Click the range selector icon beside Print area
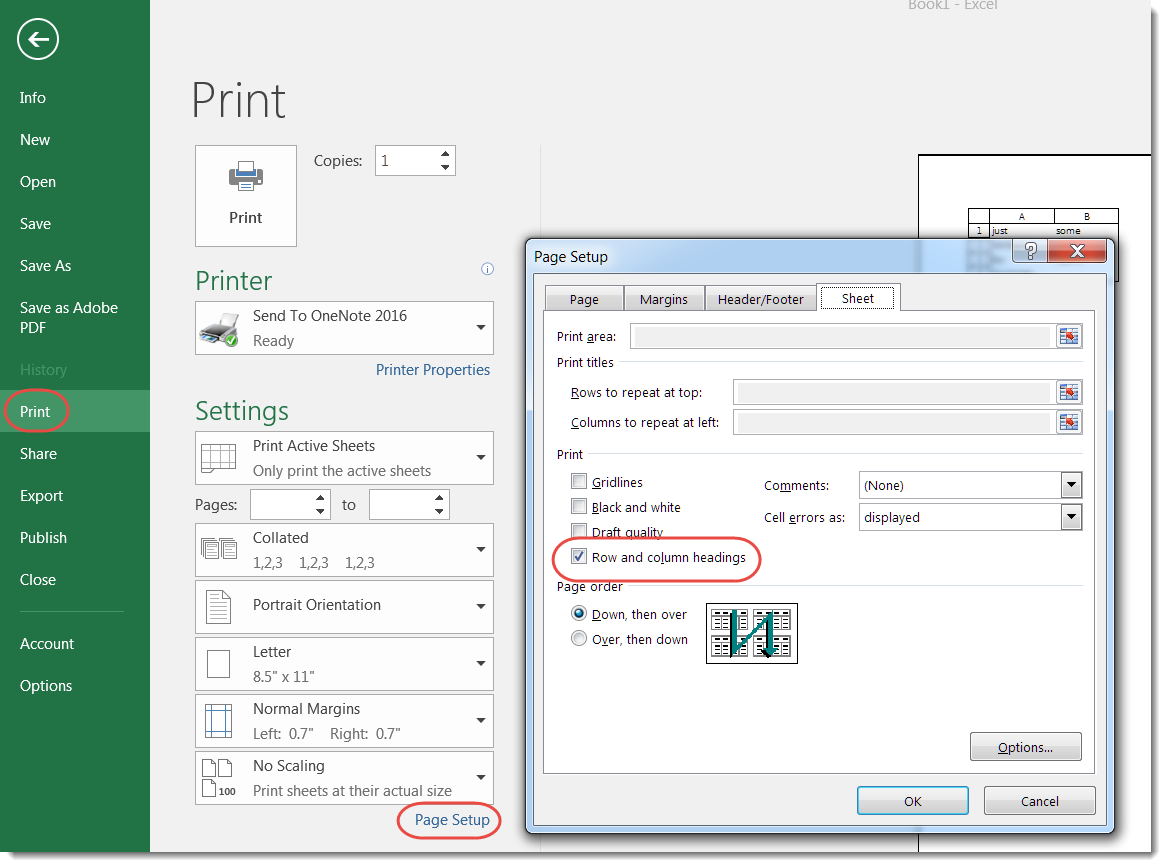This screenshot has width=1166, height=867. [x=1068, y=336]
